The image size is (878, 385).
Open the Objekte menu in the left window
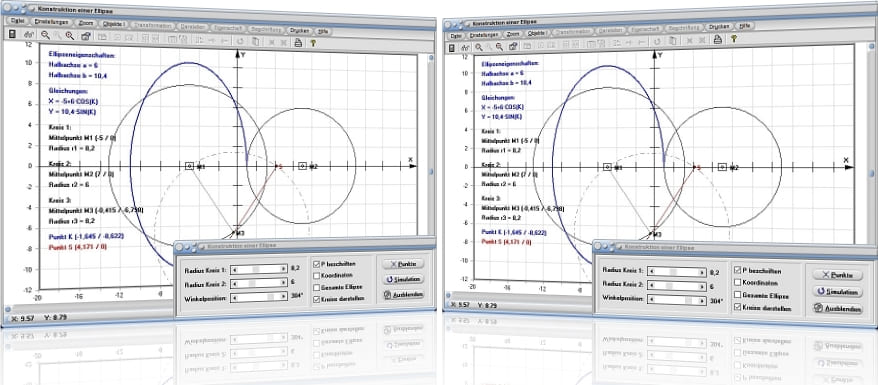(x=114, y=24)
